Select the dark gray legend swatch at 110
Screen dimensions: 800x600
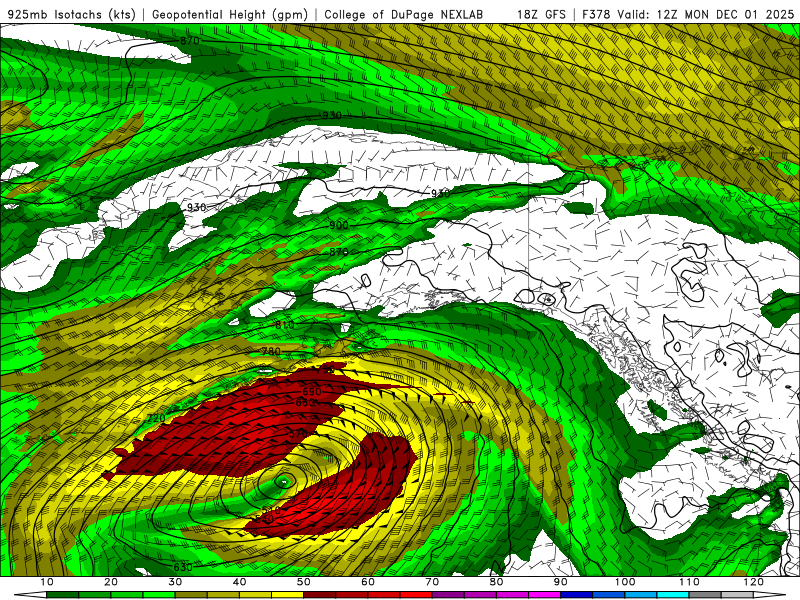705,595
